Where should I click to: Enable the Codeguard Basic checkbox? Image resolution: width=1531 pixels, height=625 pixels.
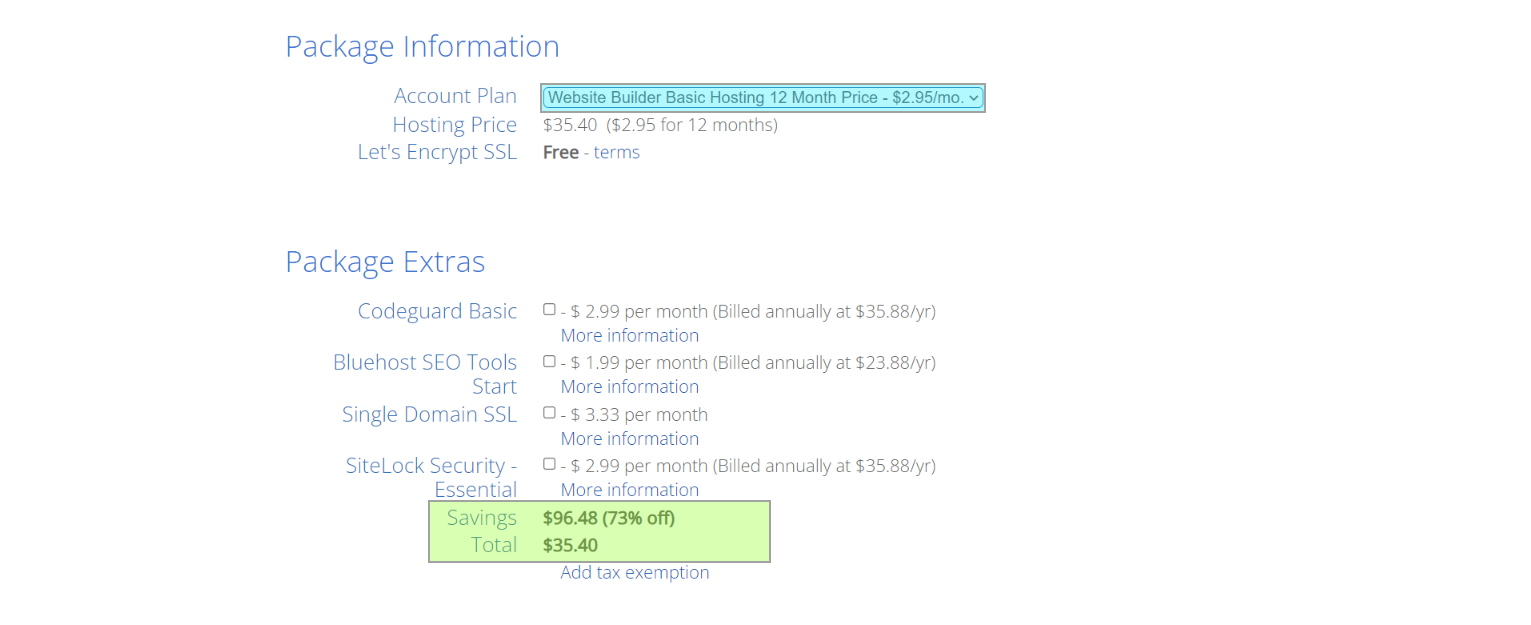tap(549, 310)
